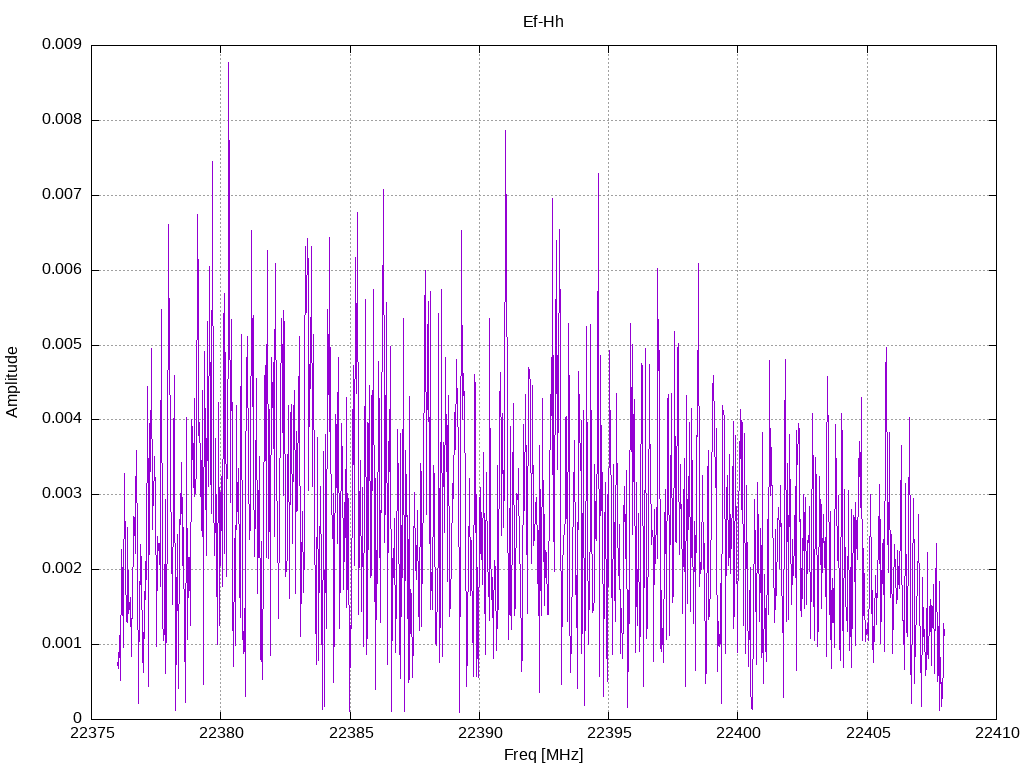Click the plot title Ef-Hh
The width and height of the screenshot is (1024, 768).
(543, 22)
